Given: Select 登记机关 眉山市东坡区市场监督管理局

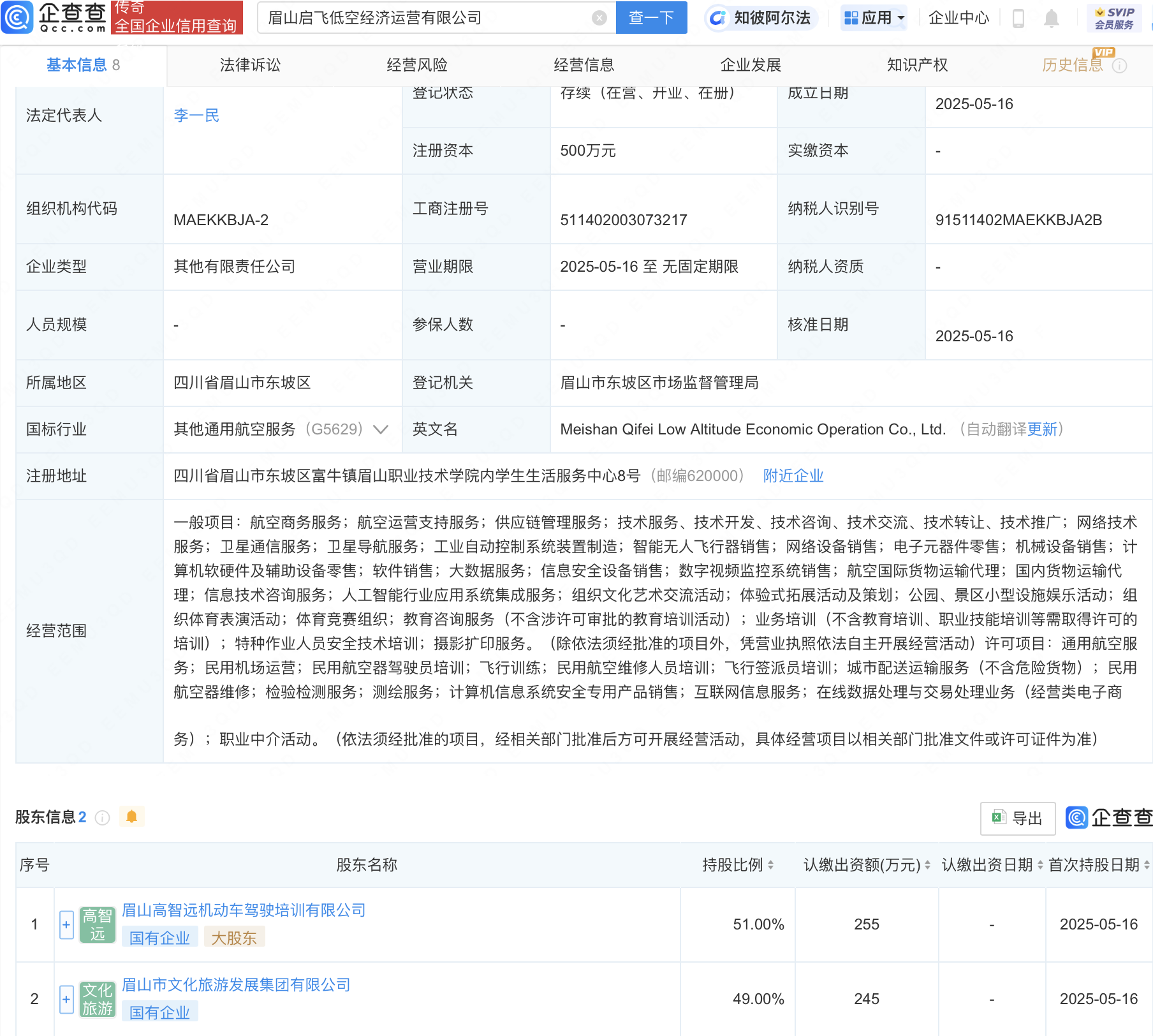Looking at the screenshot, I should click(x=659, y=383).
